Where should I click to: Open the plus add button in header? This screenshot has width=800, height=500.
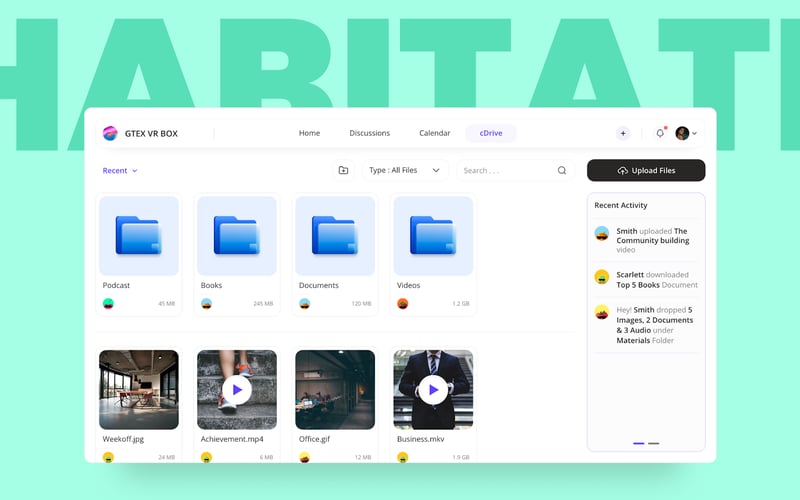point(623,133)
